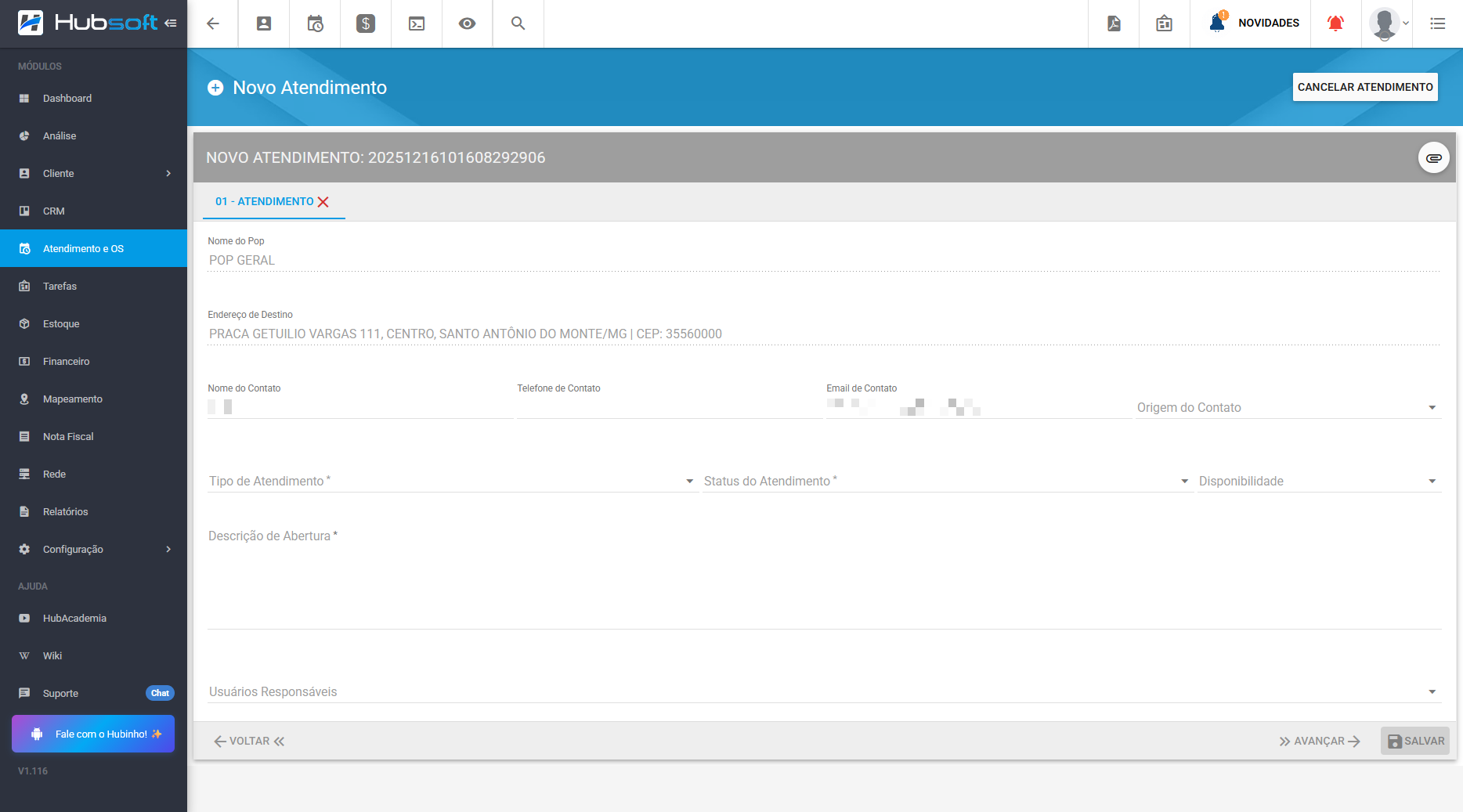Click the eye visibility icon in toolbar
This screenshot has height=812, width=1463.
[468, 23]
